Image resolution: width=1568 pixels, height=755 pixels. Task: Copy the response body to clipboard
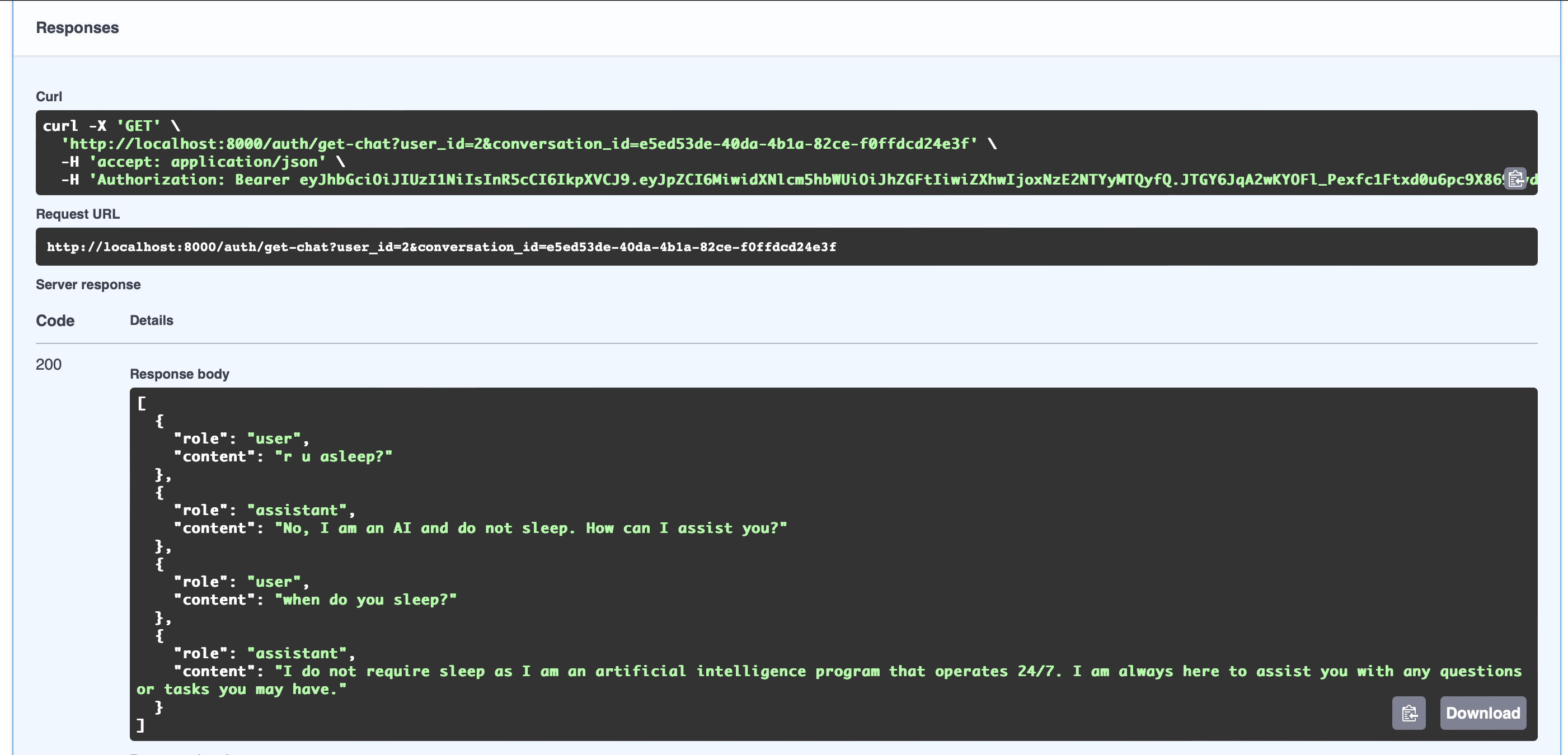point(1409,712)
